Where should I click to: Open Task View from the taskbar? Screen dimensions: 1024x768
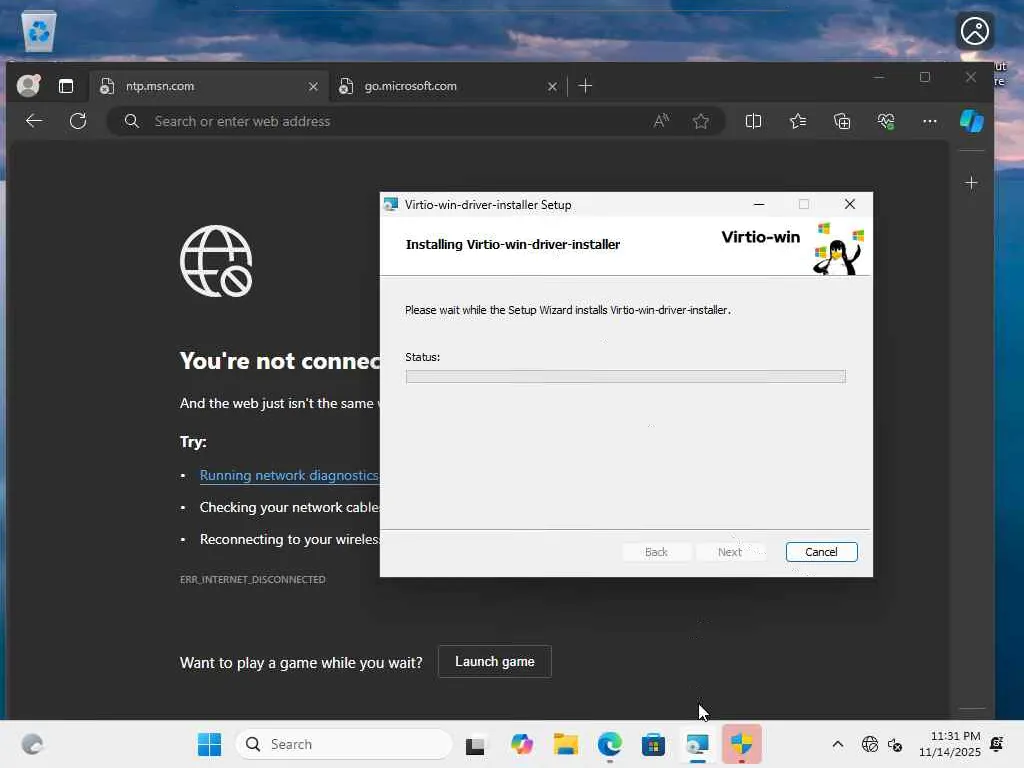tap(475, 744)
